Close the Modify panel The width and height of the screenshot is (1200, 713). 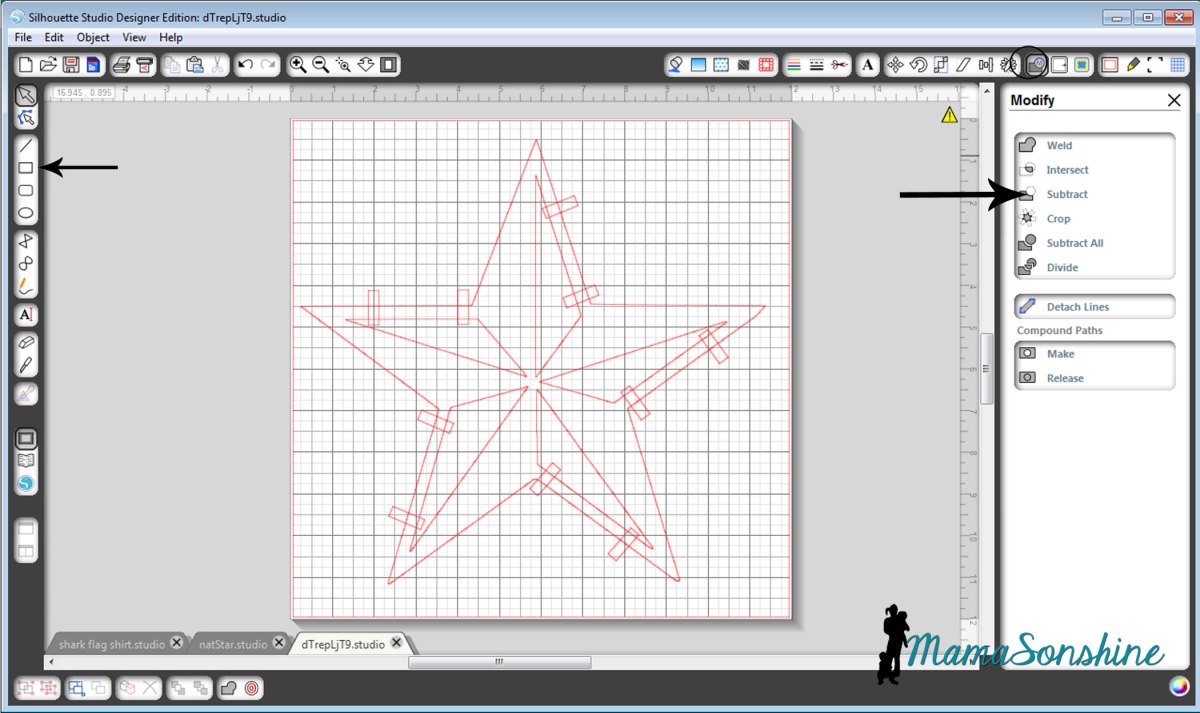(1174, 100)
